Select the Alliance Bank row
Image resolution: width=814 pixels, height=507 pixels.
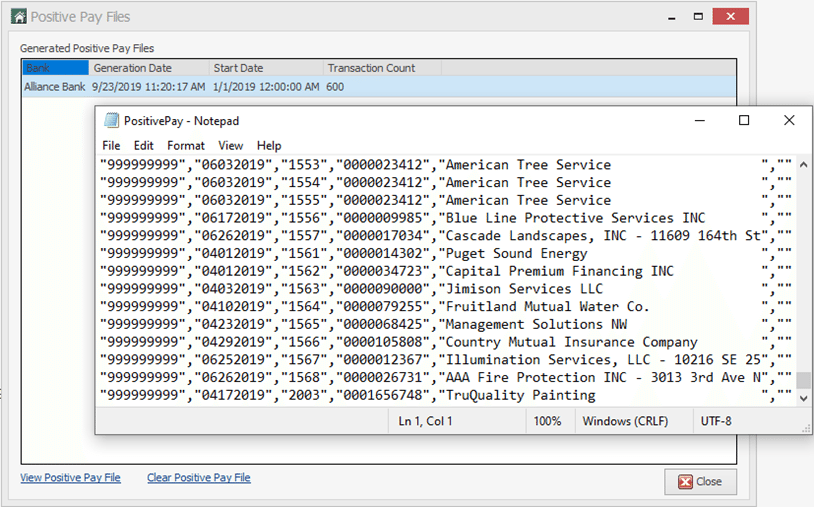pyautogui.click(x=379, y=87)
